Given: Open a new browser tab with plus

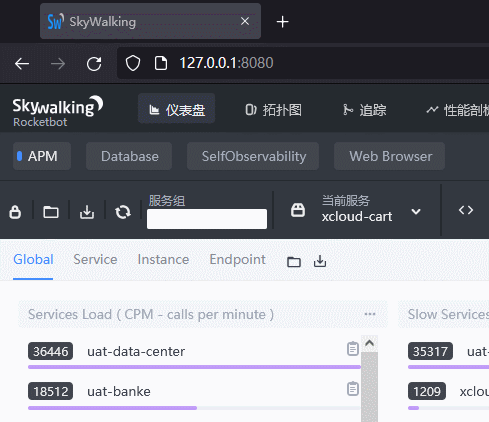Looking at the screenshot, I should (x=282, y=22).
